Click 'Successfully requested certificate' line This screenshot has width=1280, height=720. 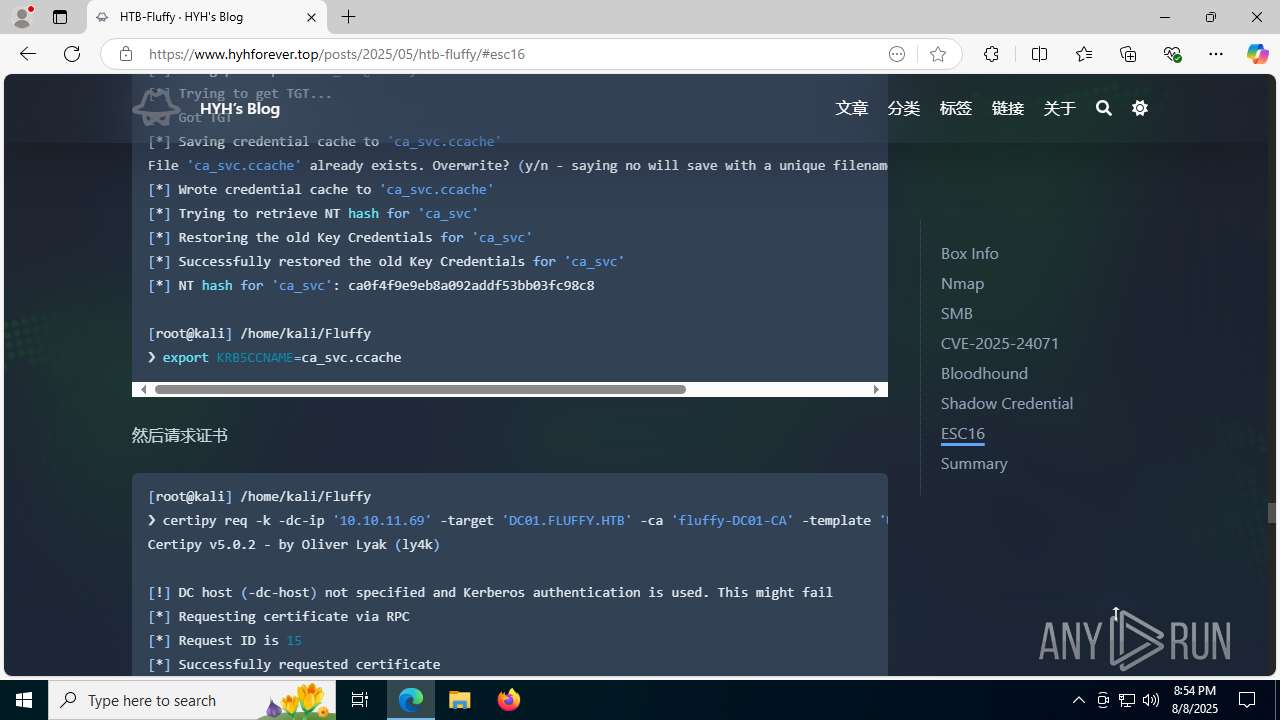tap(294, 664)
